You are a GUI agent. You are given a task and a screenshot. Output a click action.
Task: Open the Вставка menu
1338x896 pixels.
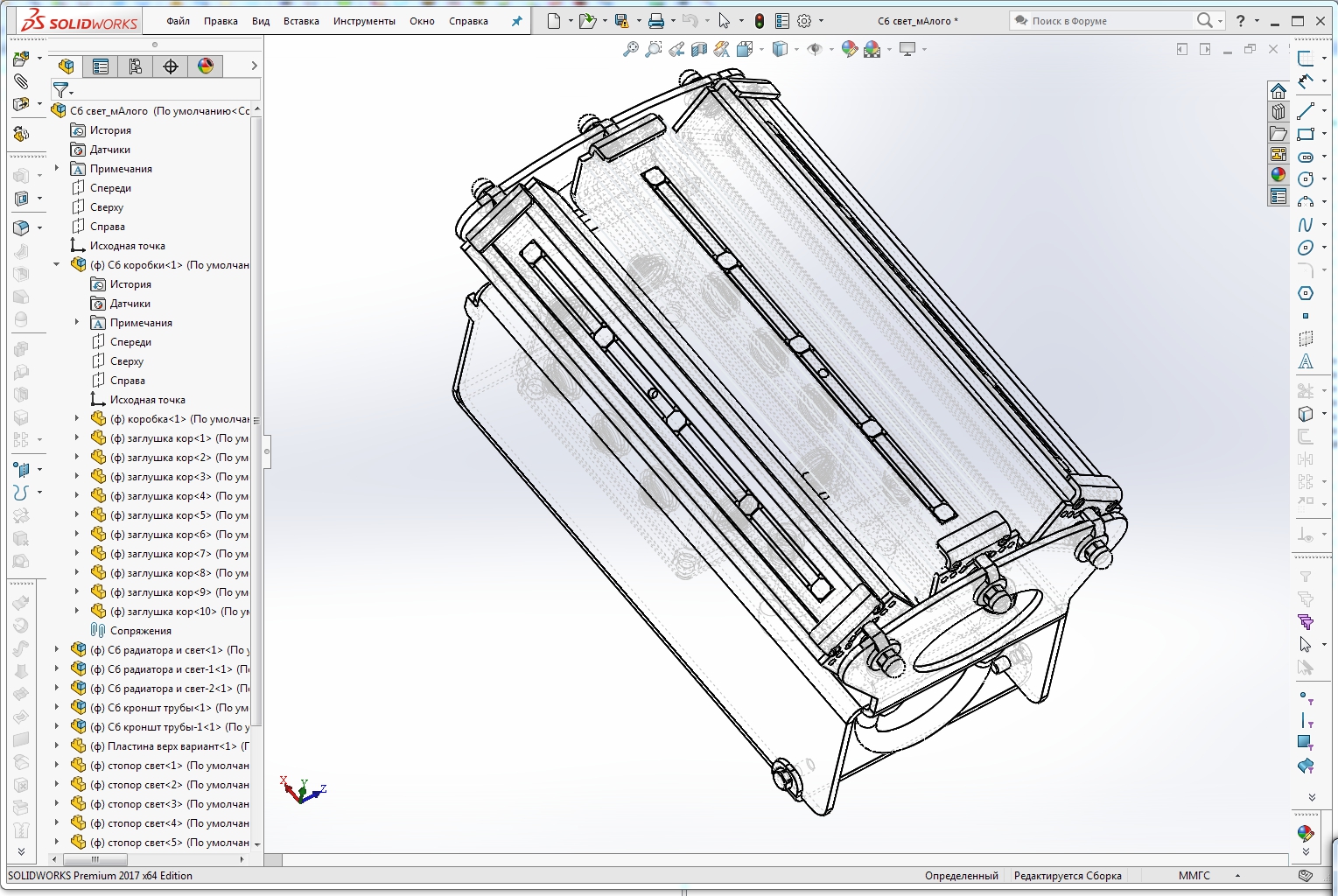tap(301, 21)
